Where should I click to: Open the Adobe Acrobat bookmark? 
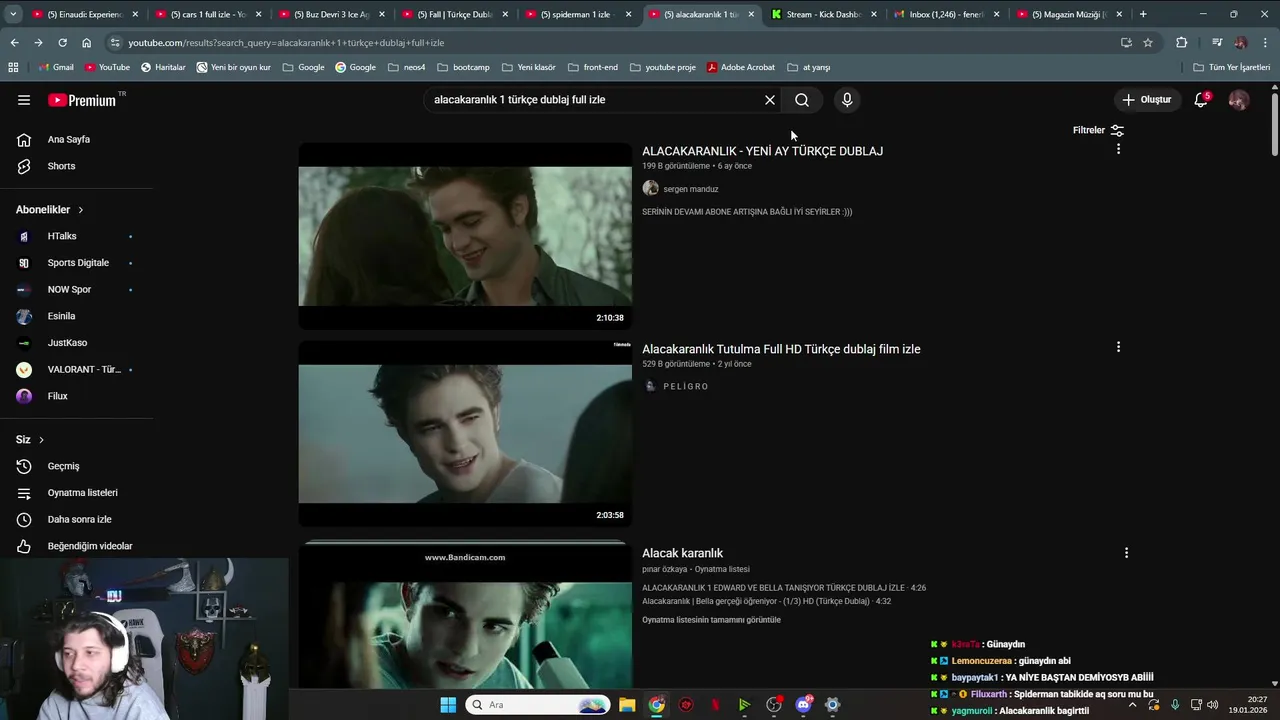[x=740, y=67]
